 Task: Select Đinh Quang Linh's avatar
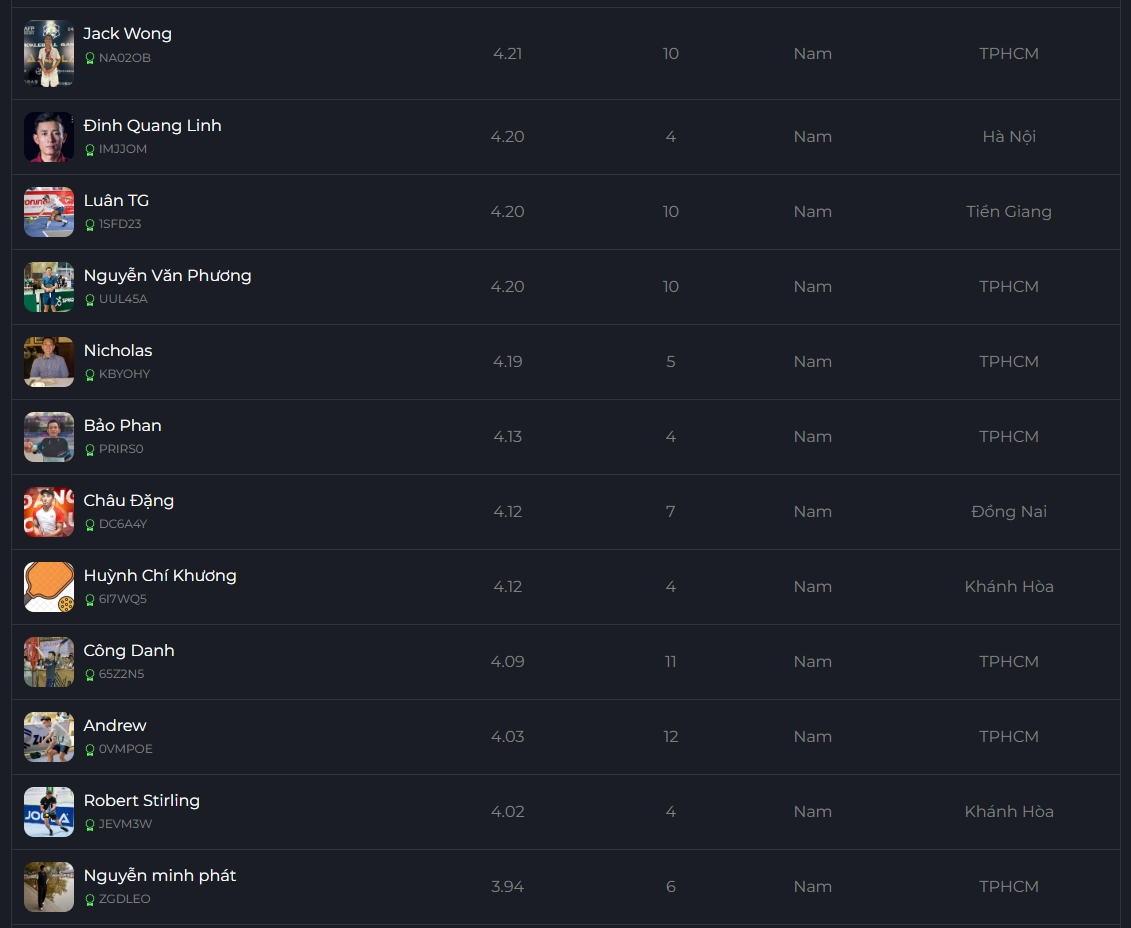[x=48, y=136]
